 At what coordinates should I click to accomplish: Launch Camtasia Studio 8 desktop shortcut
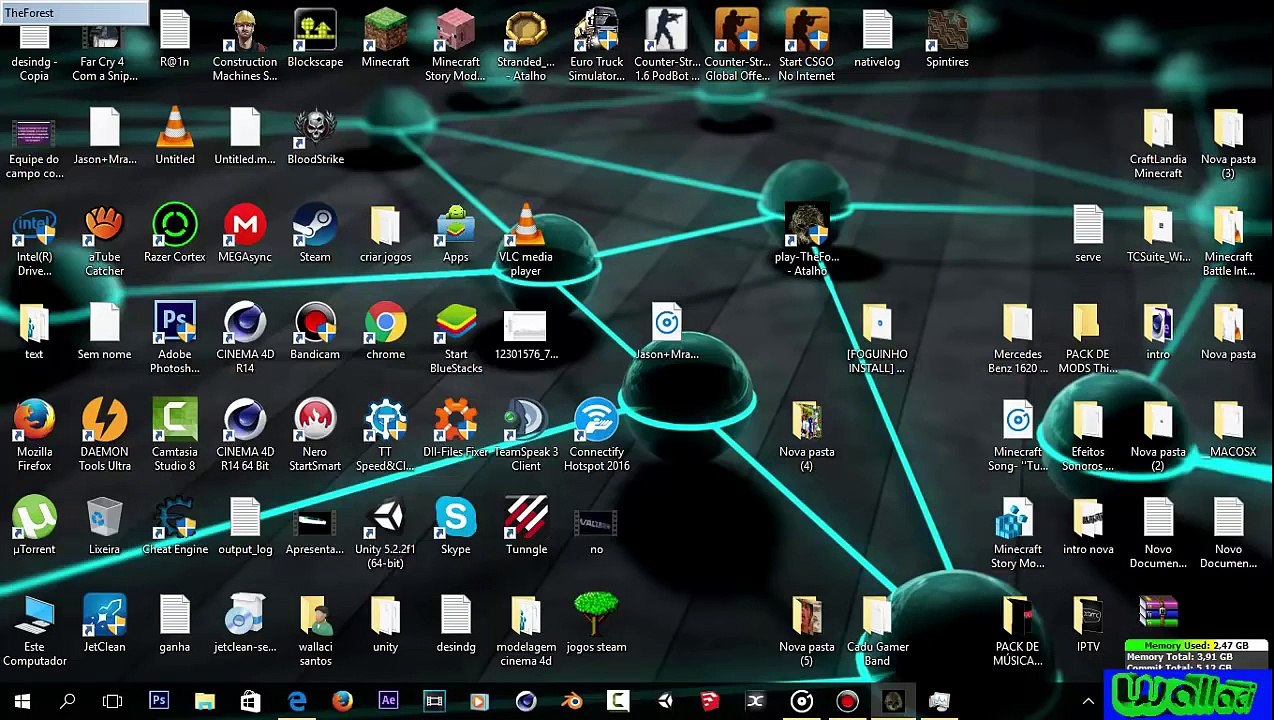(175, 437)
